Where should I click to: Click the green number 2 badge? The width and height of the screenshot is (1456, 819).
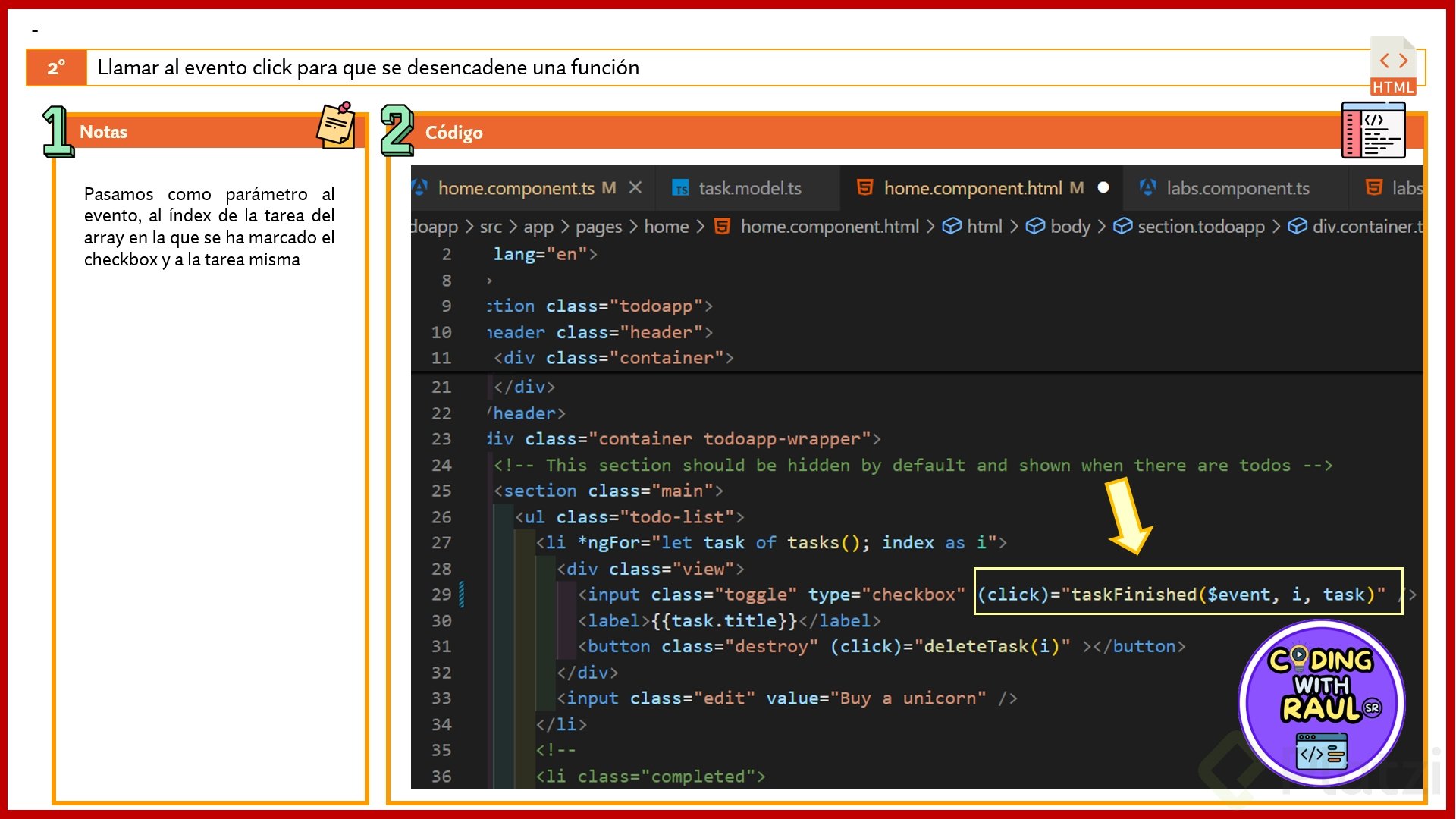(397, 130)
